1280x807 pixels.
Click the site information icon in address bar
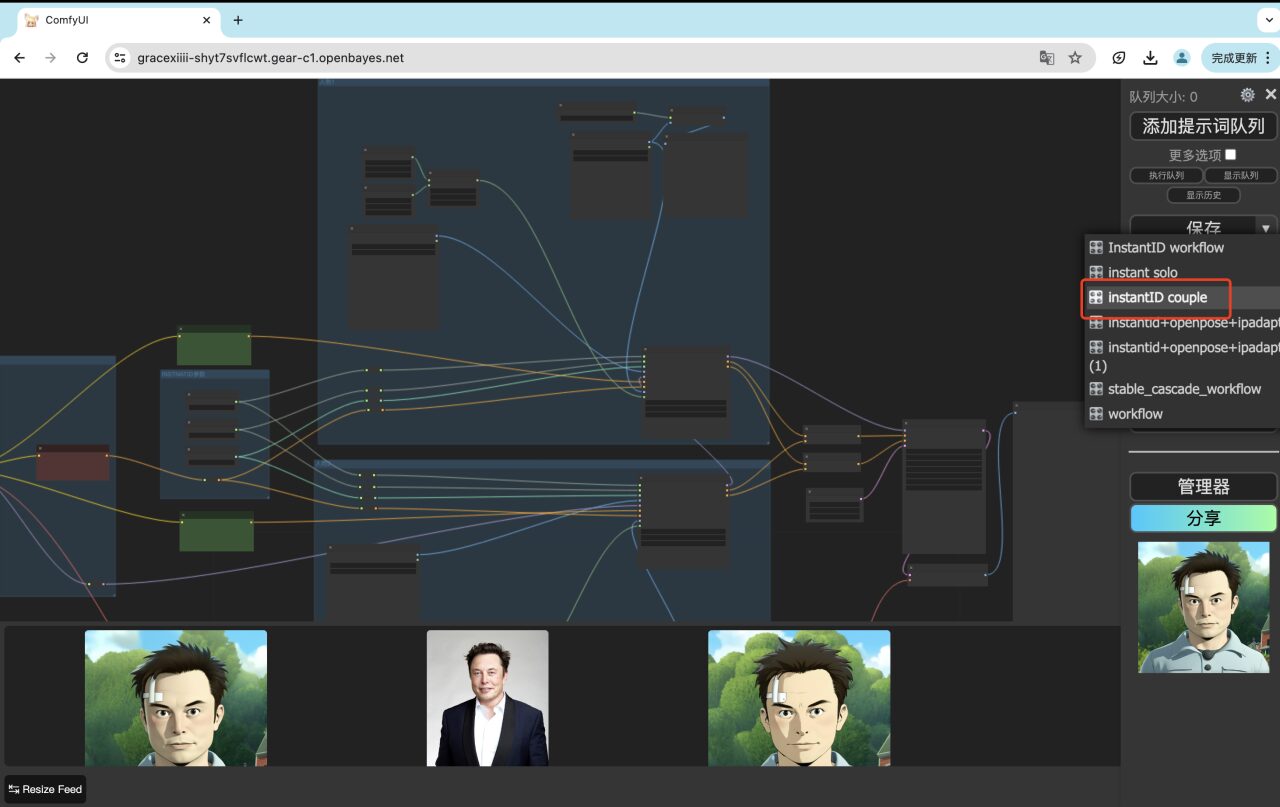point(120,58)
